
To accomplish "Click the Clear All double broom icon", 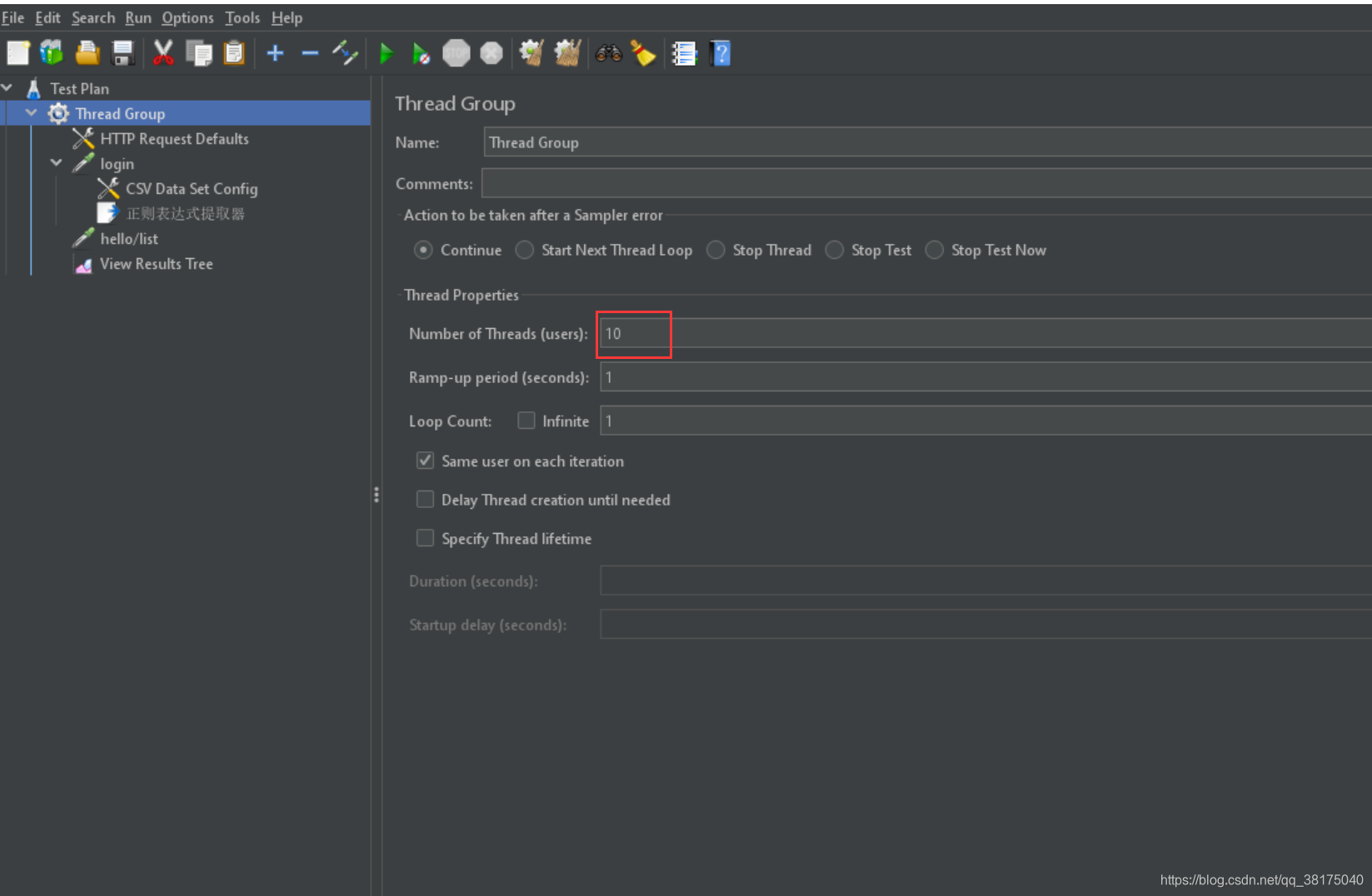I will (567, 53).
